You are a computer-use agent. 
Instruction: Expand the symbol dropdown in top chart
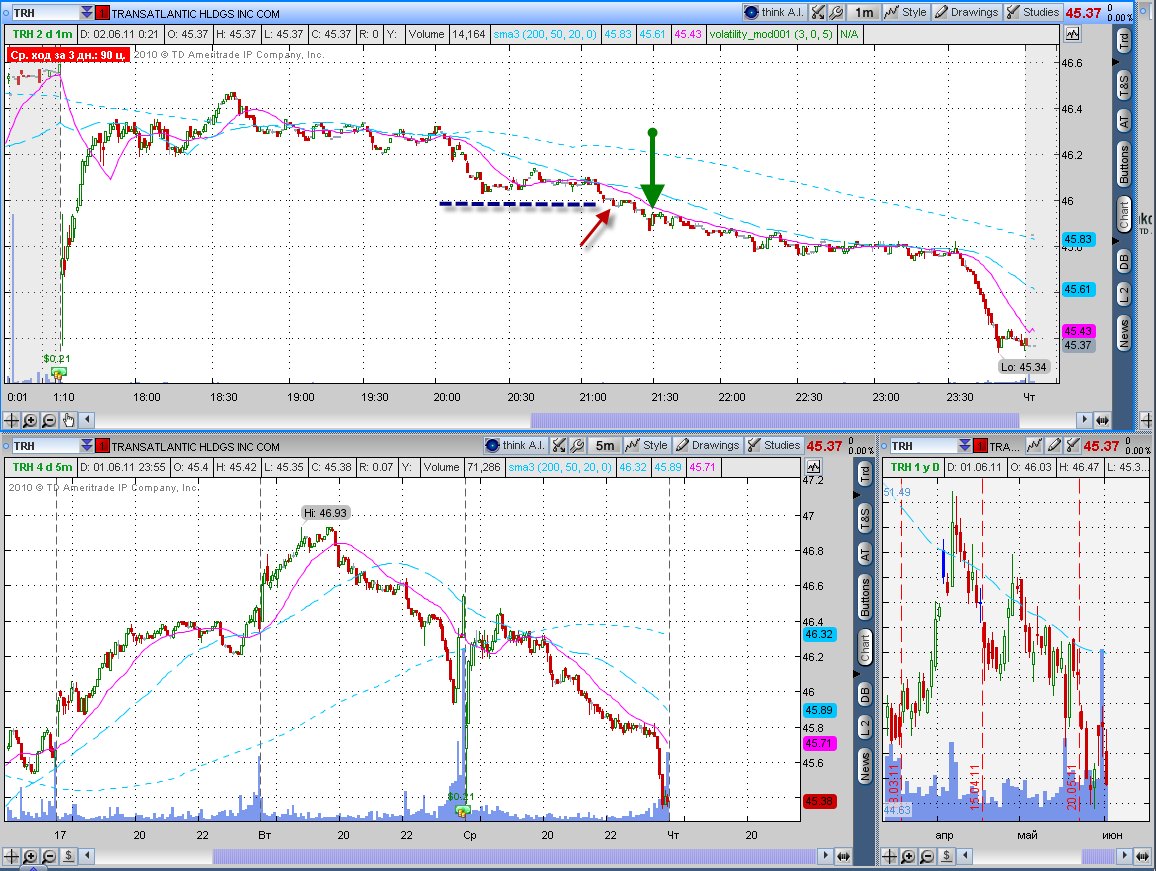(x=87, y=13)
